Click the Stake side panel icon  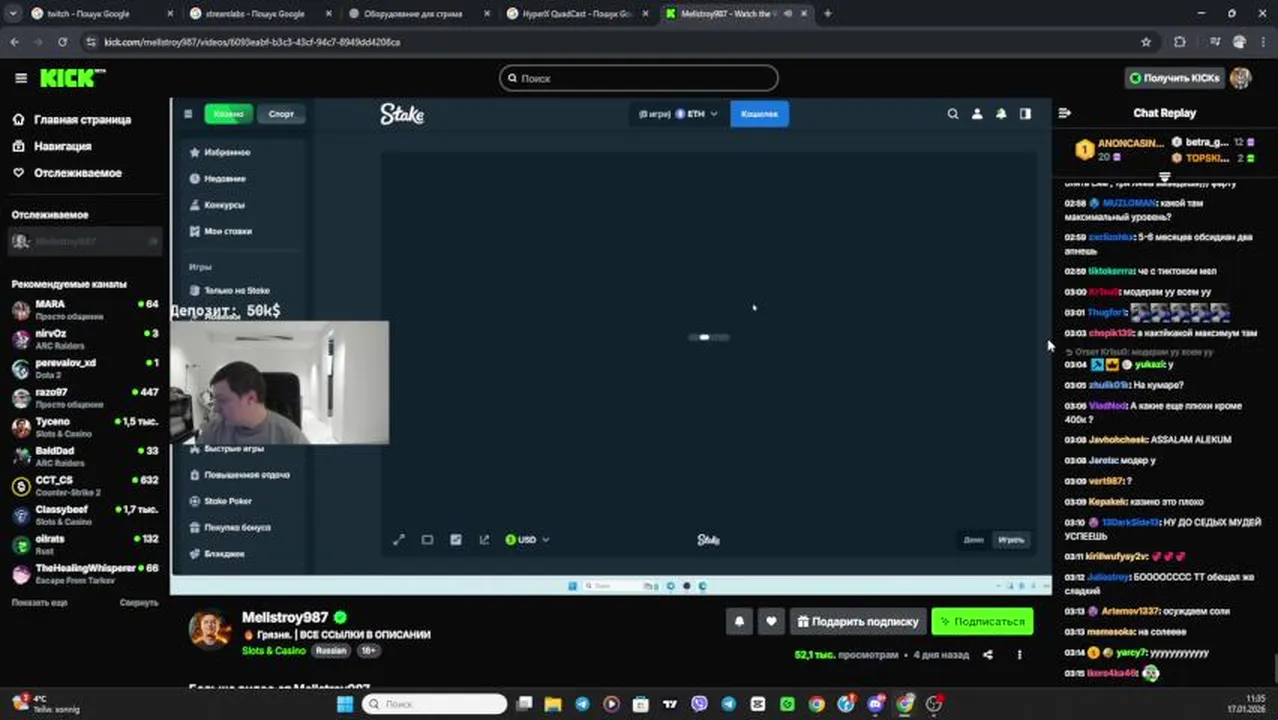(x=1025, y=114)
